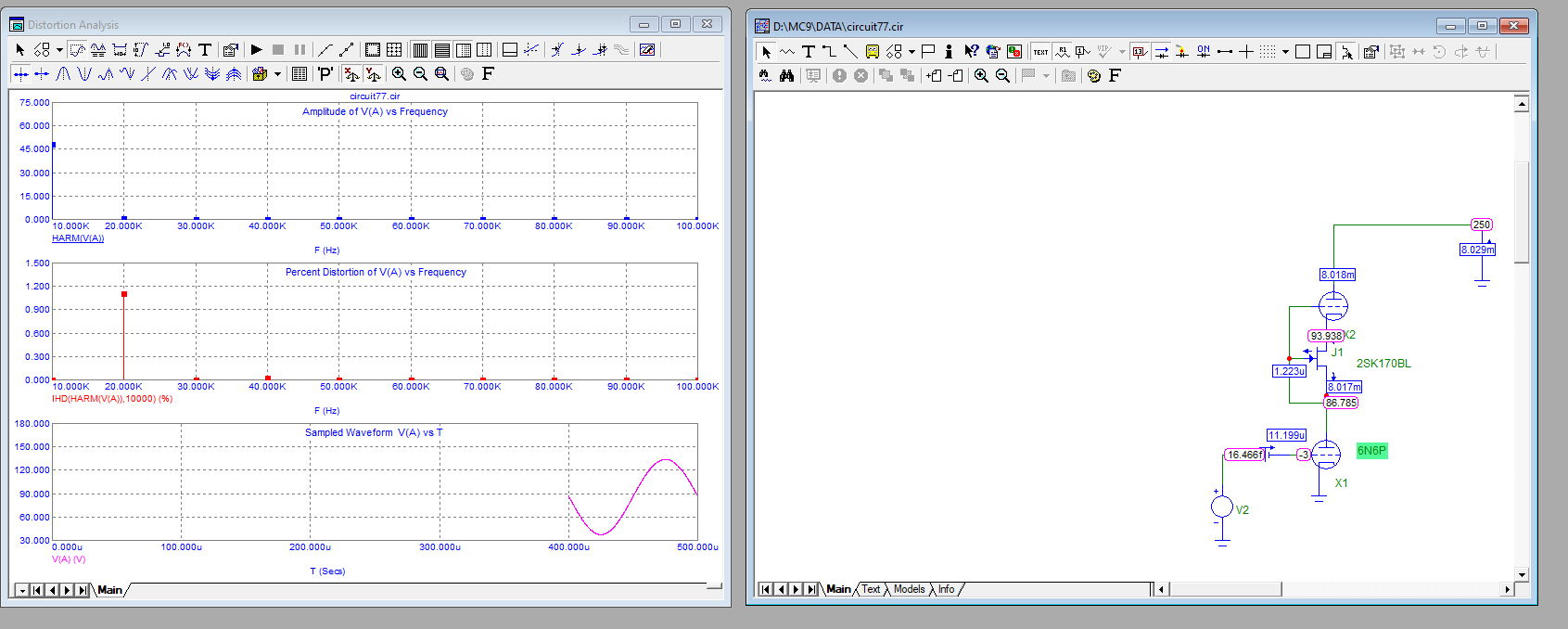Click the horizontal scrollbar left arrow in circuit window

click(1160, 589)
